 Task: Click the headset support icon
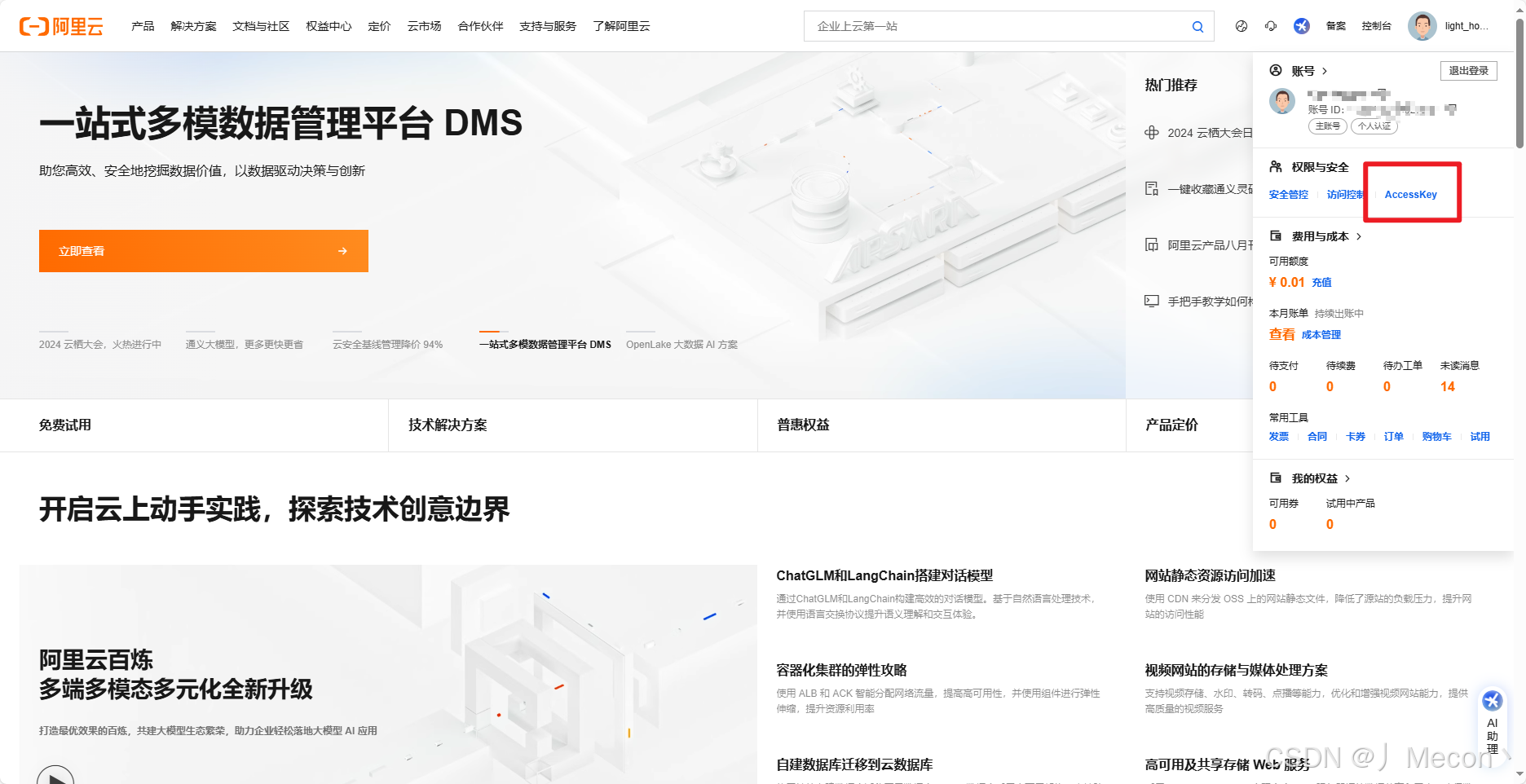point(1270,26)
